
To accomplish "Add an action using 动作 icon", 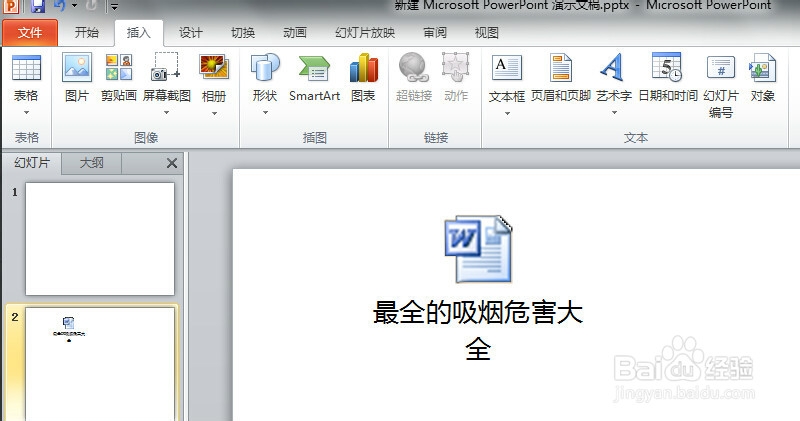I will click(455, 67).
